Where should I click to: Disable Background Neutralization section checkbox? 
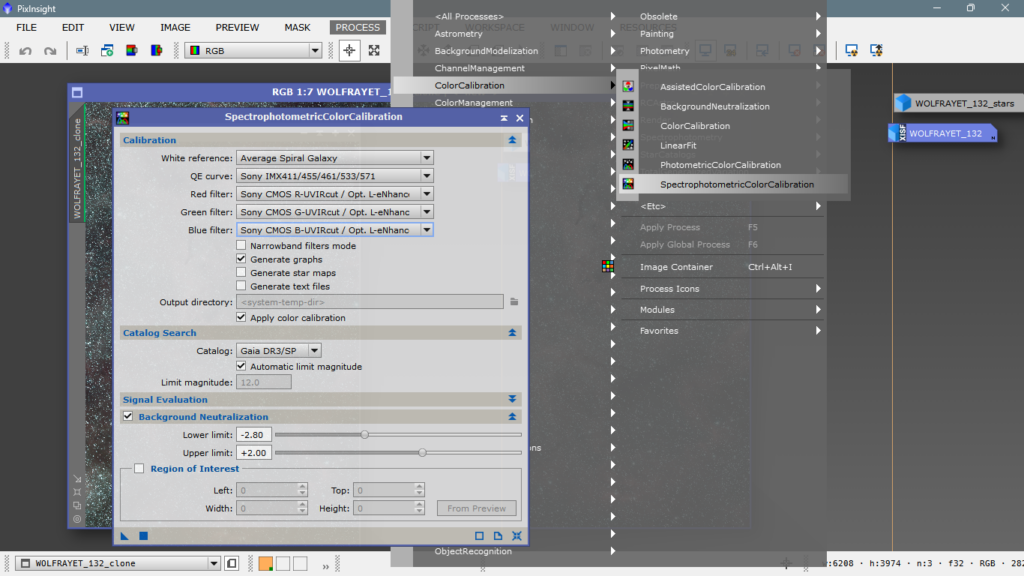128,417
